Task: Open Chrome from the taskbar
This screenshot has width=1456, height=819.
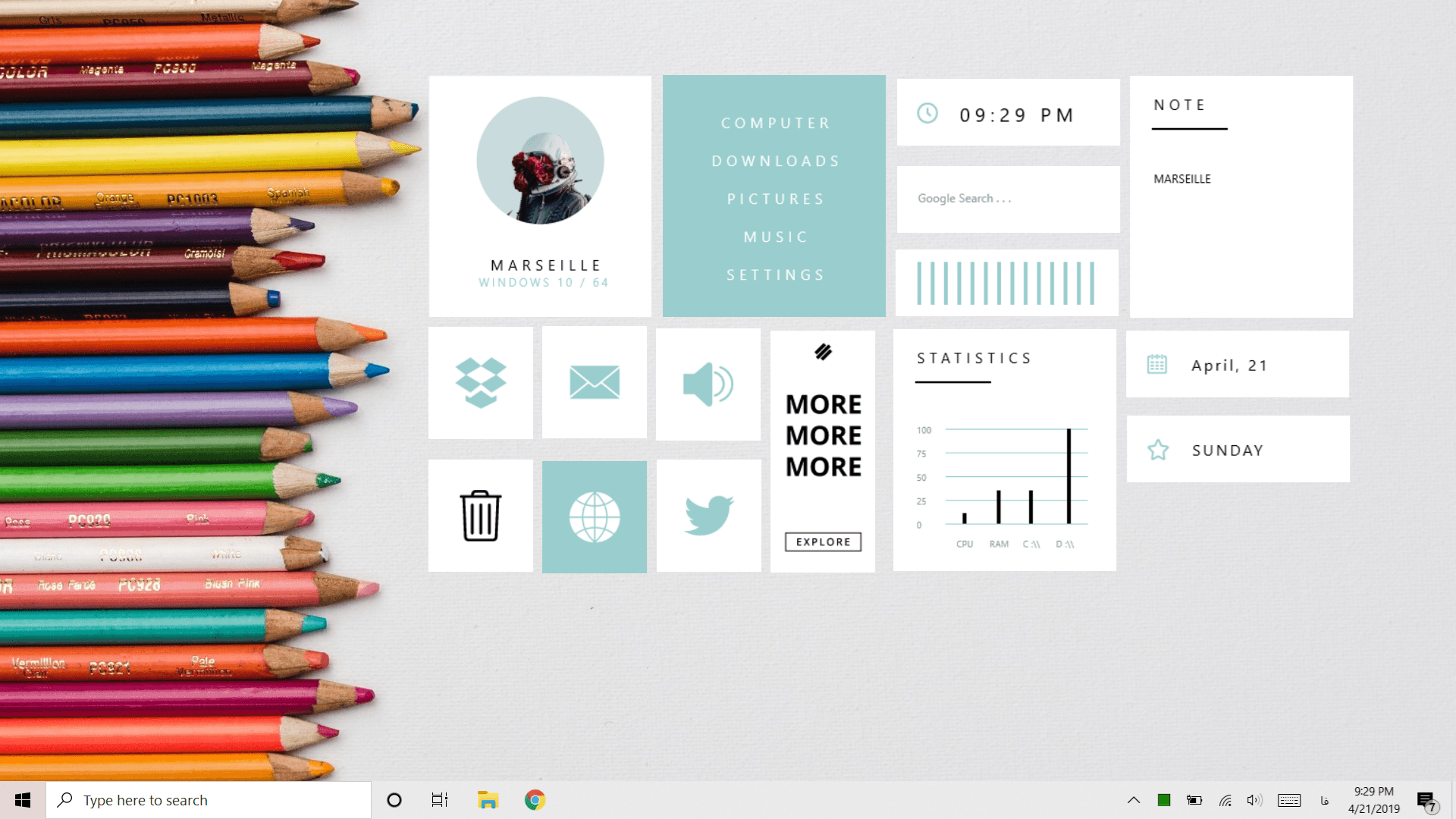Action: tap(535, 800)
